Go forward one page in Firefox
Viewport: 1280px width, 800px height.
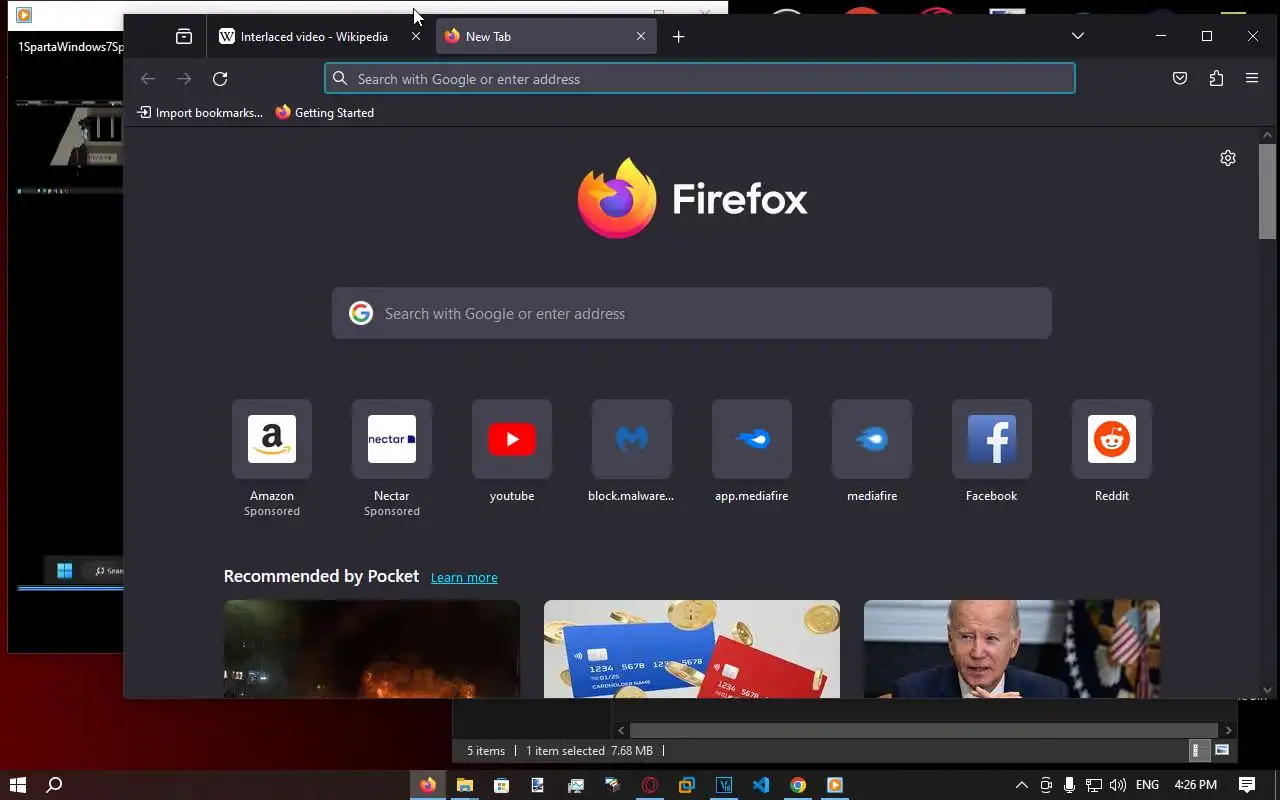pyautogui.click(x=184, y=79)
